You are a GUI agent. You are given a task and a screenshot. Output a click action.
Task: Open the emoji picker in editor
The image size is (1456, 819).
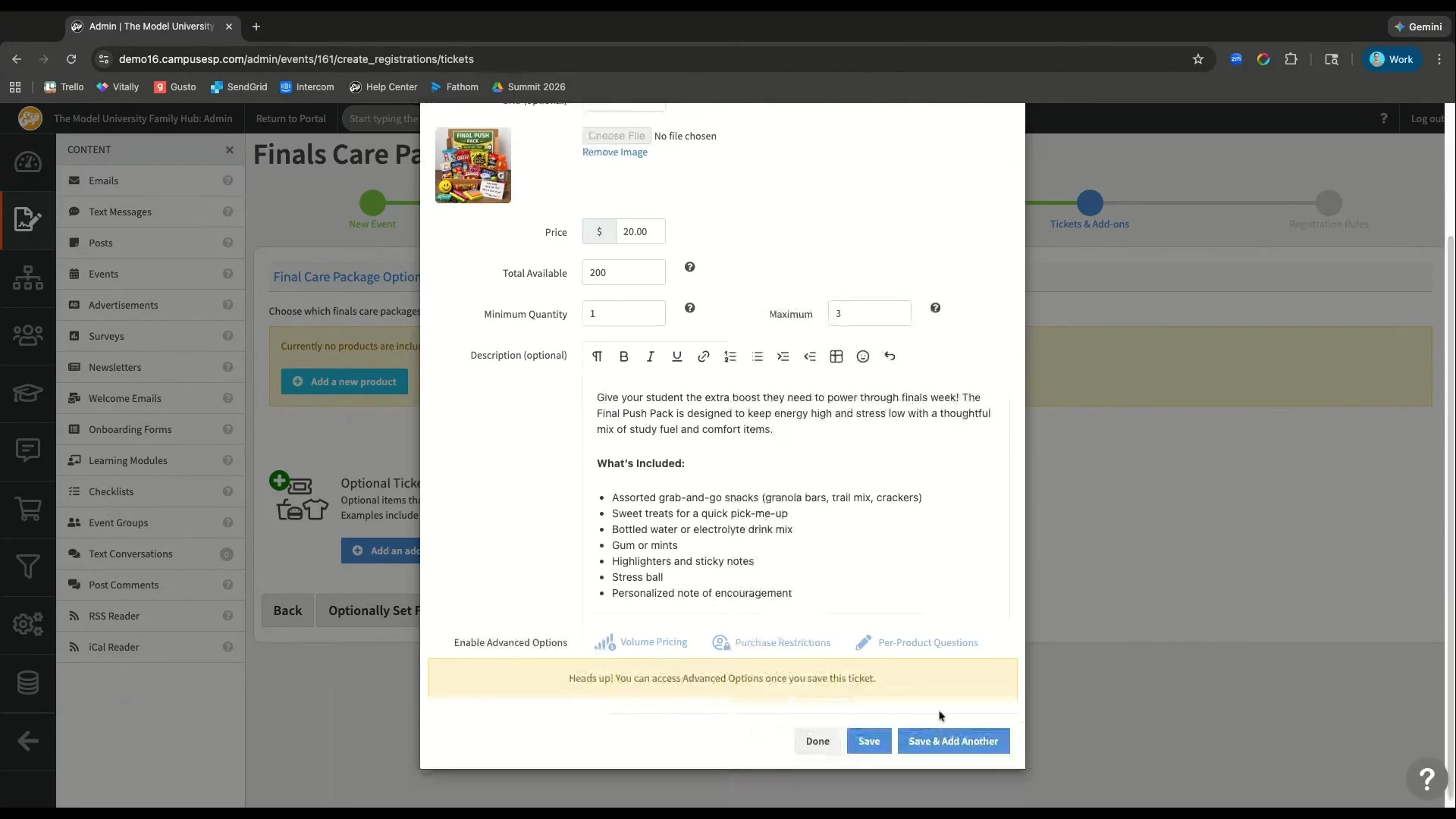(863, 356)
